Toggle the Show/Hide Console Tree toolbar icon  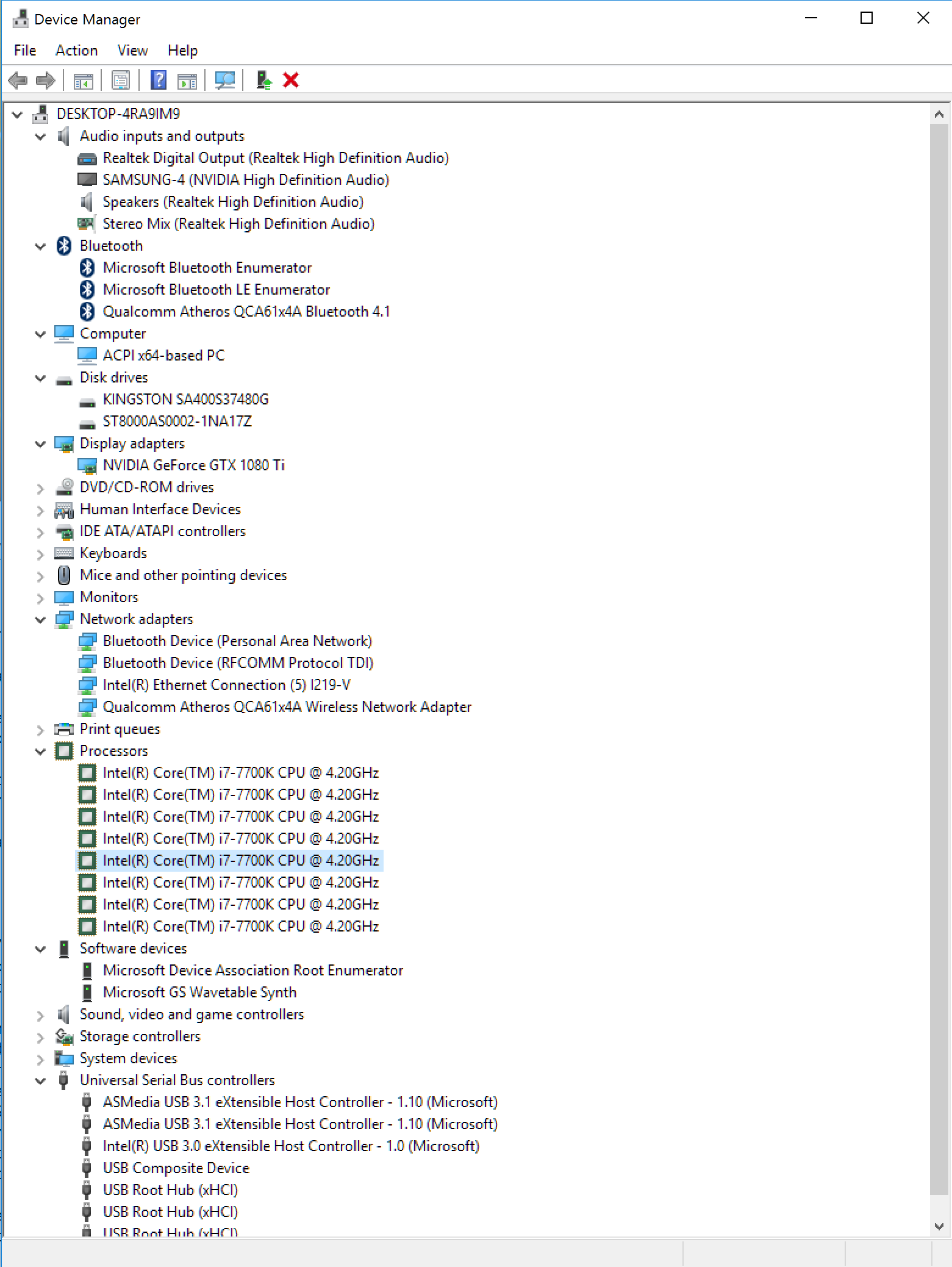83,80
